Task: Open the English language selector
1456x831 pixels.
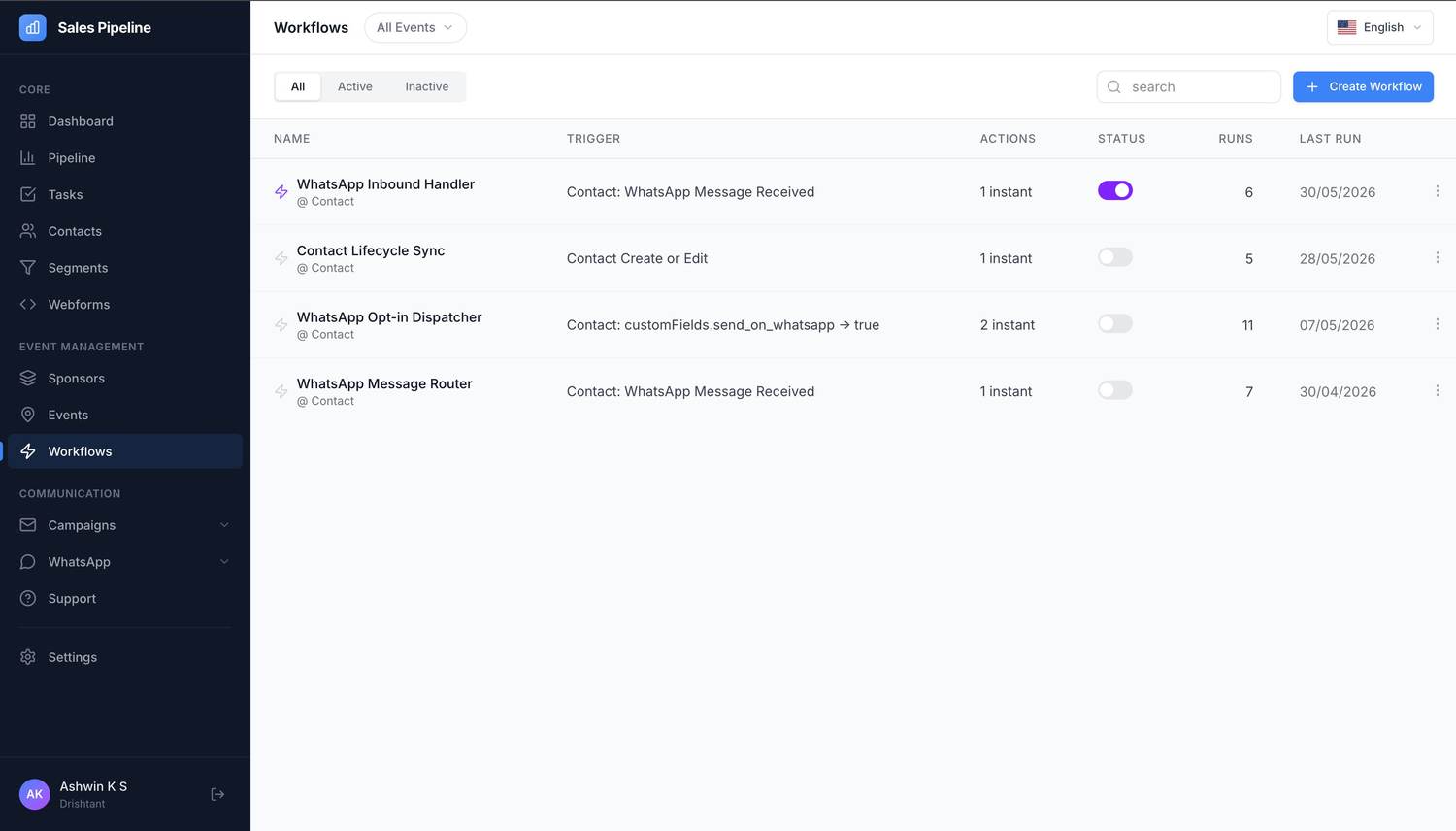Action: (x=1380, y=27)
